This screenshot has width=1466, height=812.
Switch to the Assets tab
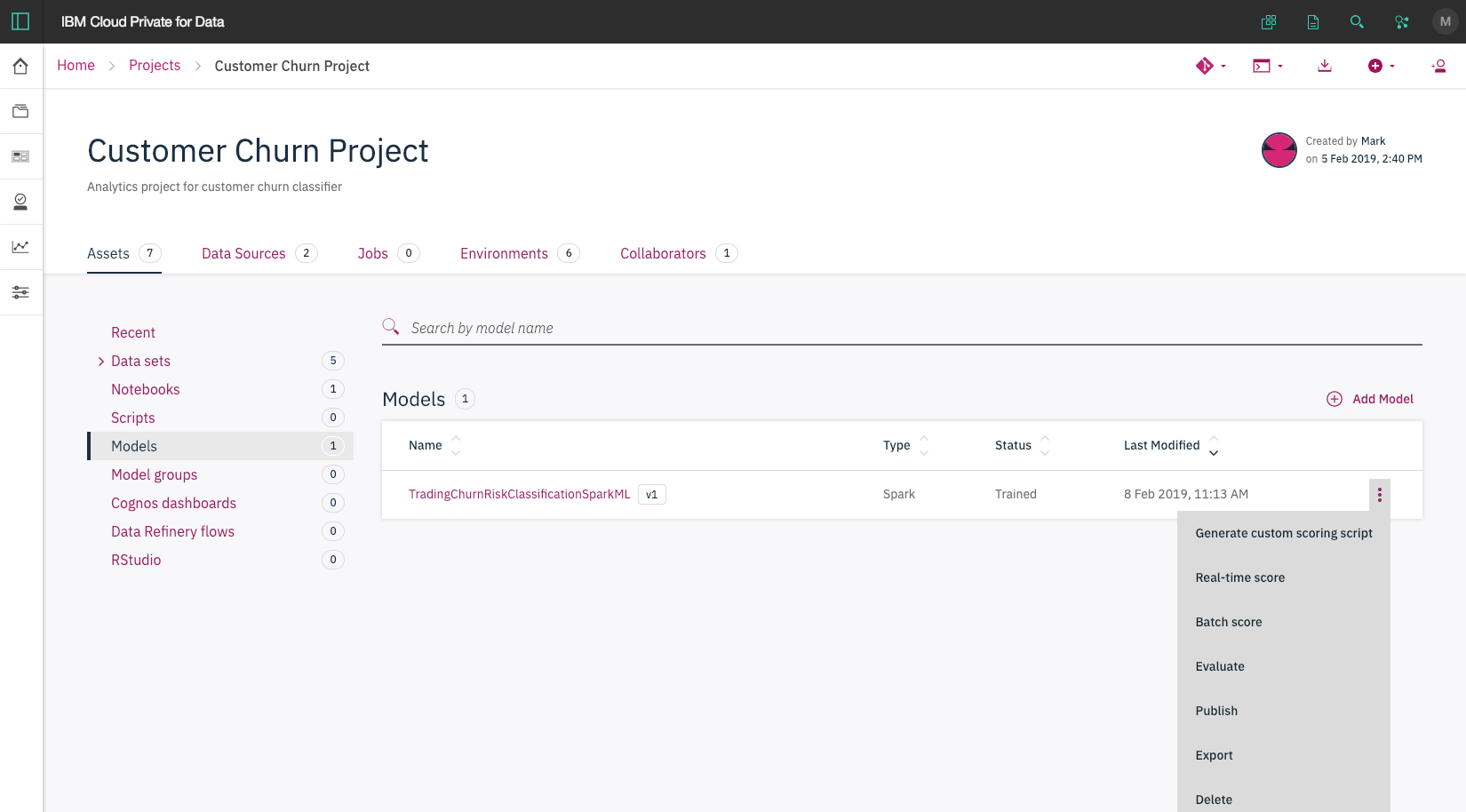coord(124,253)
